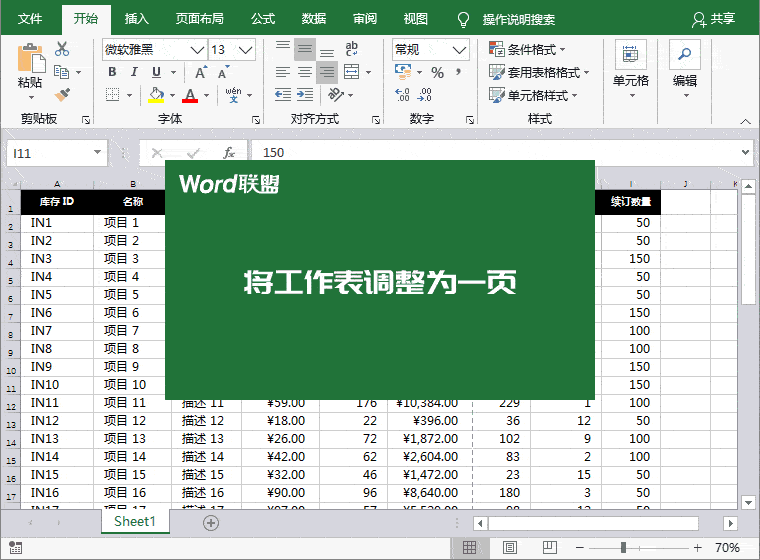The image size is (760, 560).
Task: Open Number format dialog launcher
Action: pyautogui.click(x=469, y=120)
